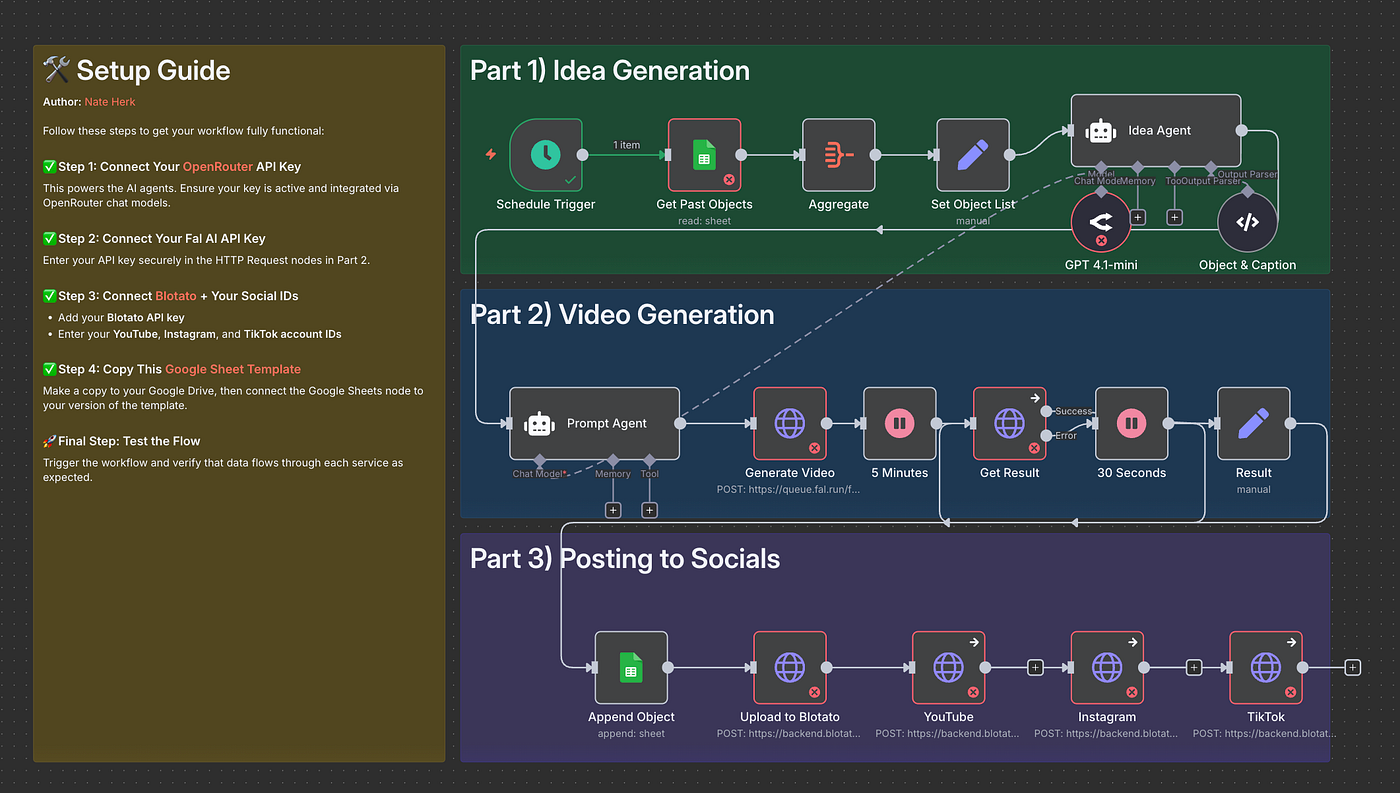Click "Step 2: Connect Your Fal AI API Key"

162,239
